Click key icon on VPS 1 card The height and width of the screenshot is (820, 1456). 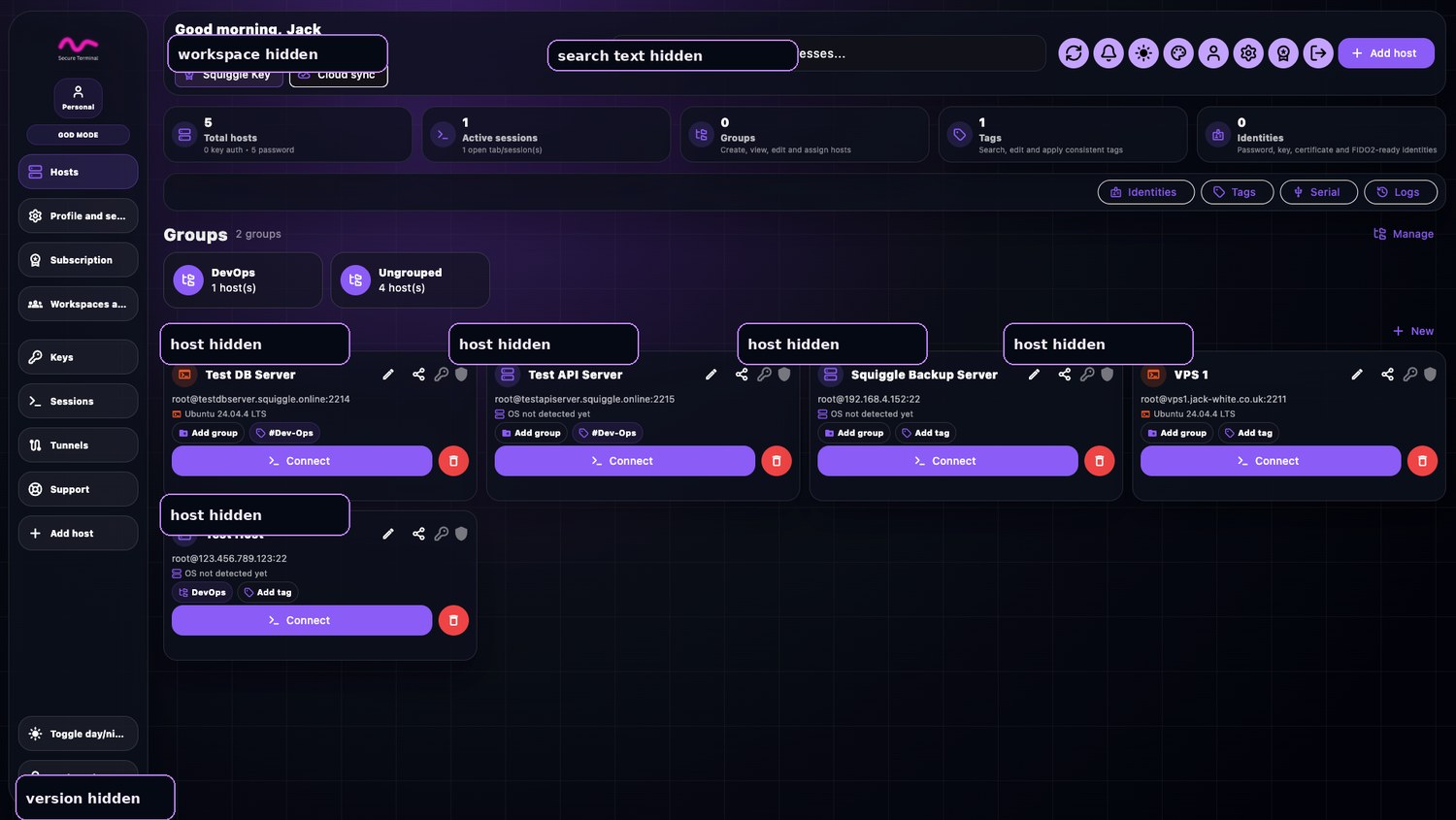pyautogui.click(x=1410, y=375)
